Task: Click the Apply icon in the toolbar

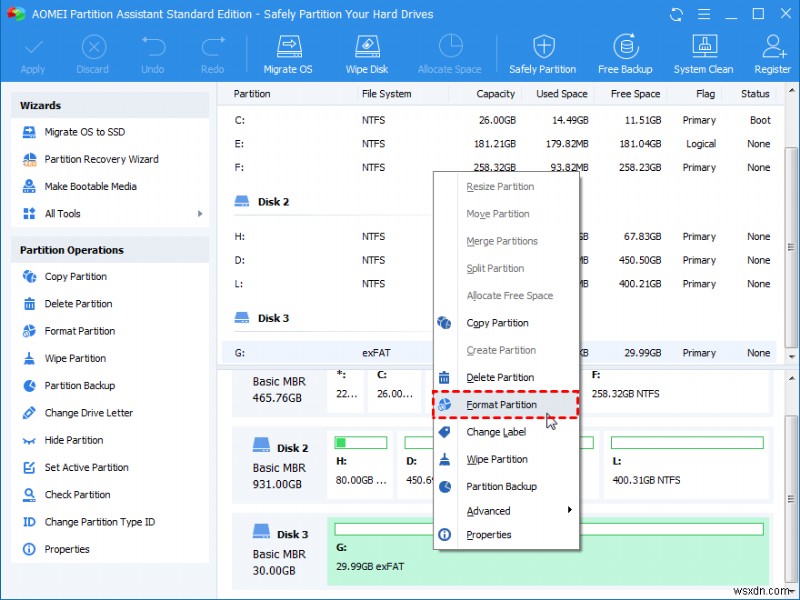Action: 33,52
